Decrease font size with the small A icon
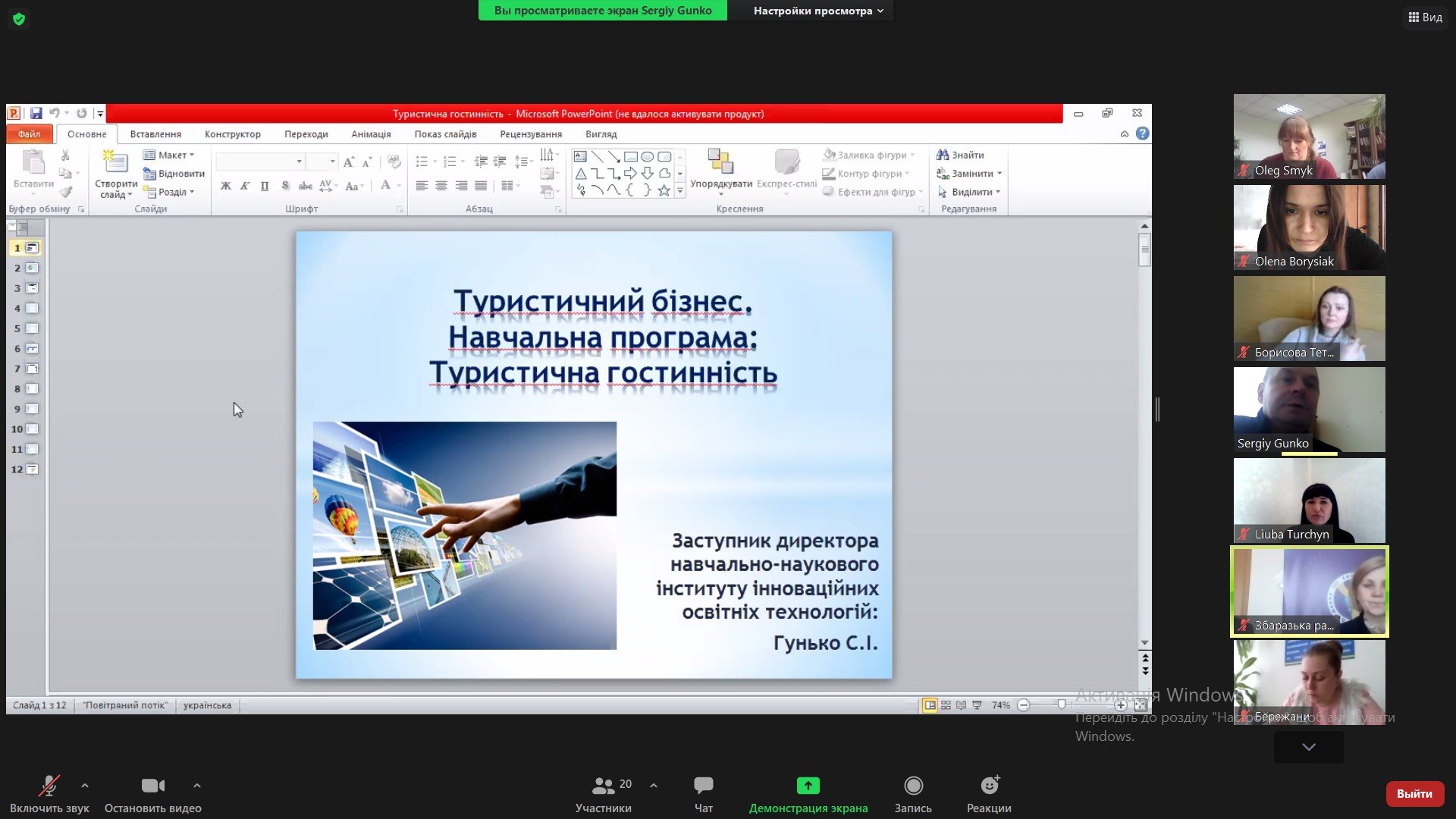1456x819 pixels. tap(367, 162)
